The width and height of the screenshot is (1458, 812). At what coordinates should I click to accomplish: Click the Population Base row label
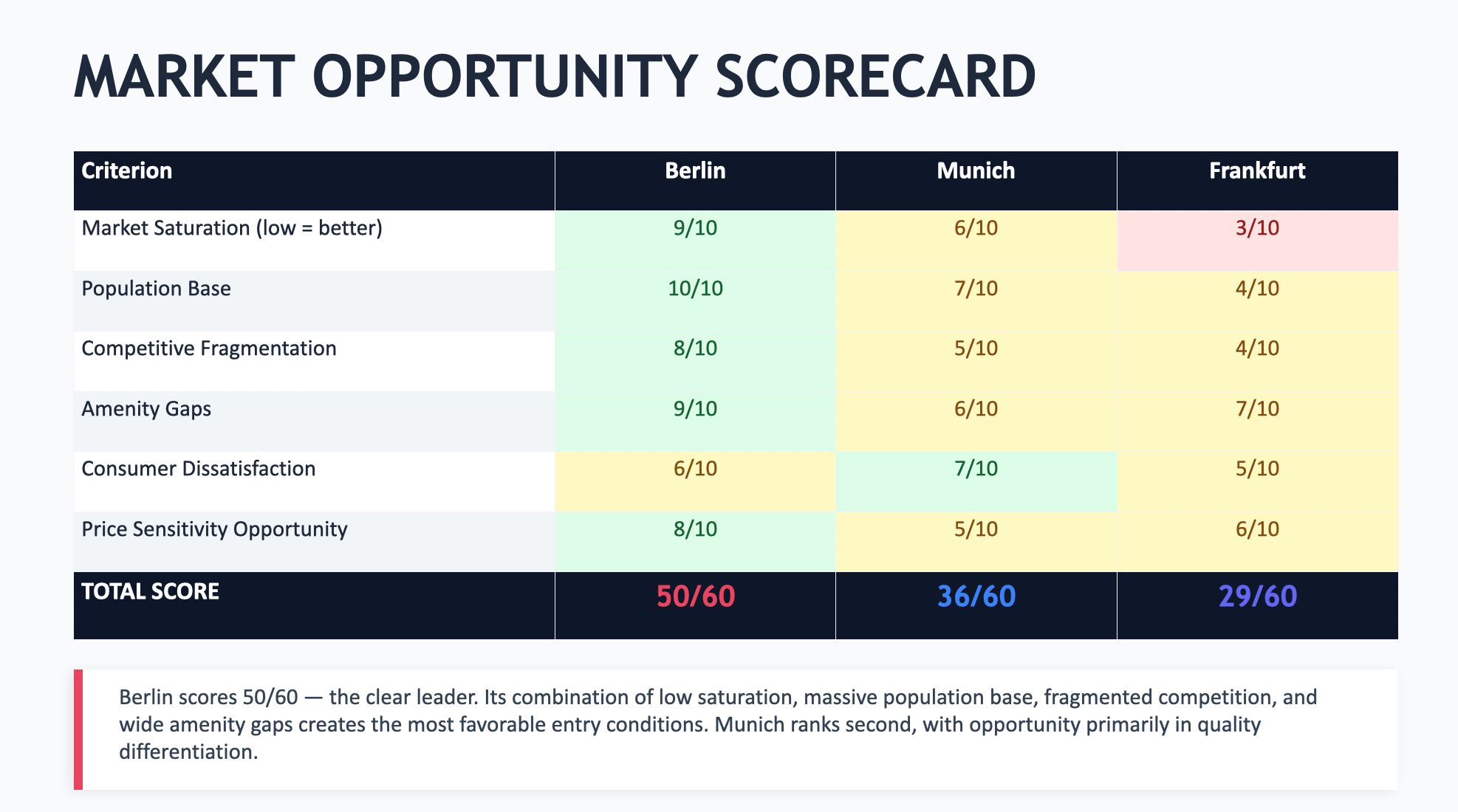pos(156,289)
